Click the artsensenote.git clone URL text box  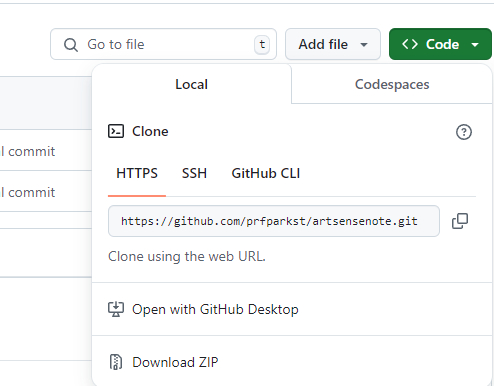[274, 221]
